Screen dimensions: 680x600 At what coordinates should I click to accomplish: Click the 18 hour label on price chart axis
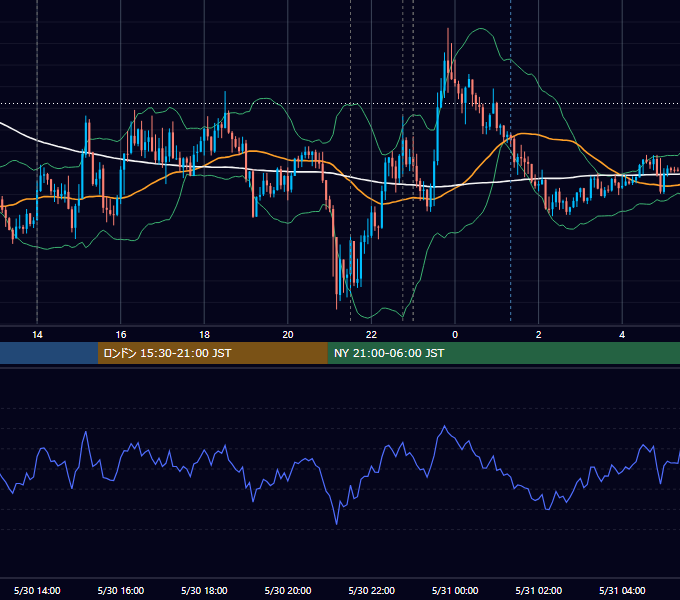pyautogui.click(x=204, y=335)
